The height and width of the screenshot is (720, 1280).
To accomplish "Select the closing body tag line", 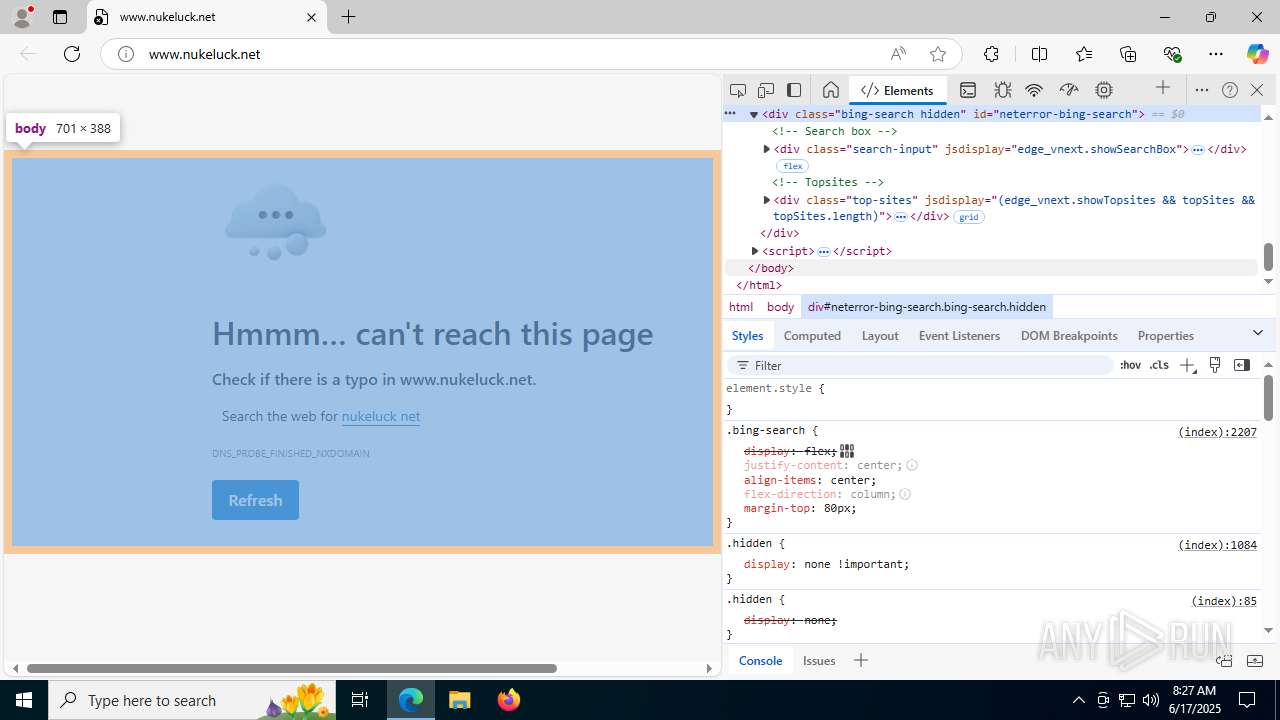I will [771, 268].
